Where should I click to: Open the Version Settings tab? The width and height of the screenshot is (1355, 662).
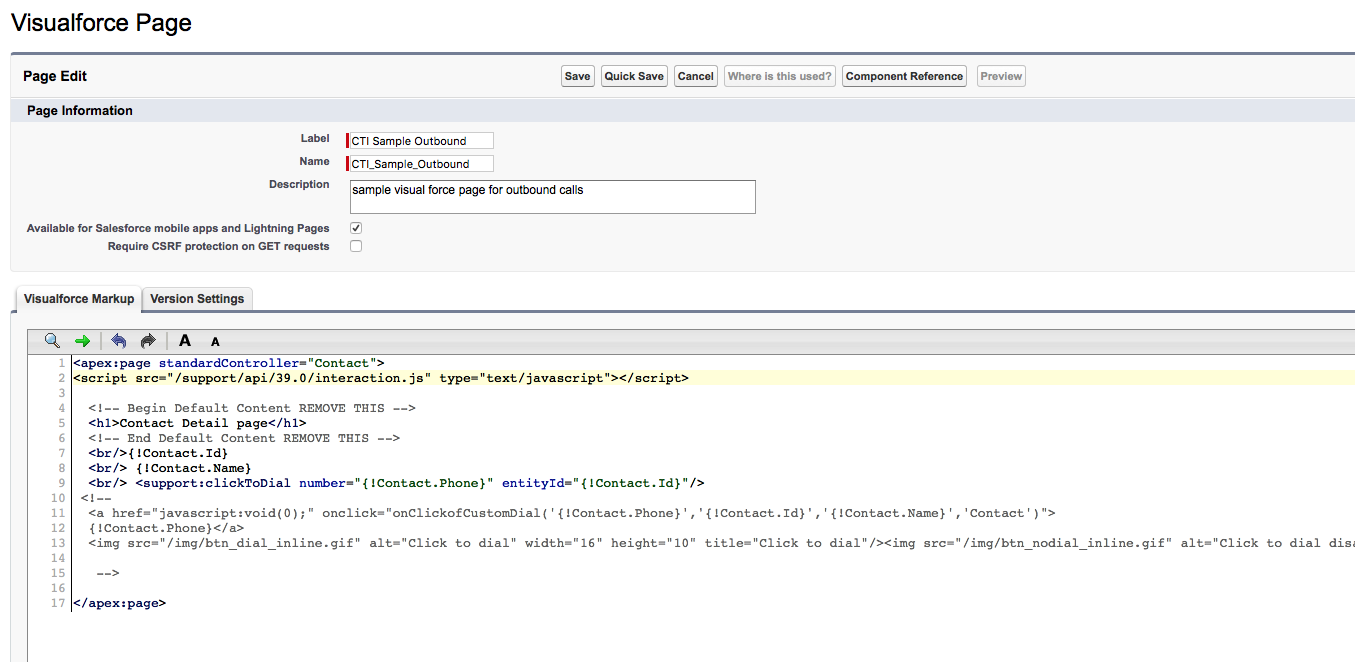[197, 299]
